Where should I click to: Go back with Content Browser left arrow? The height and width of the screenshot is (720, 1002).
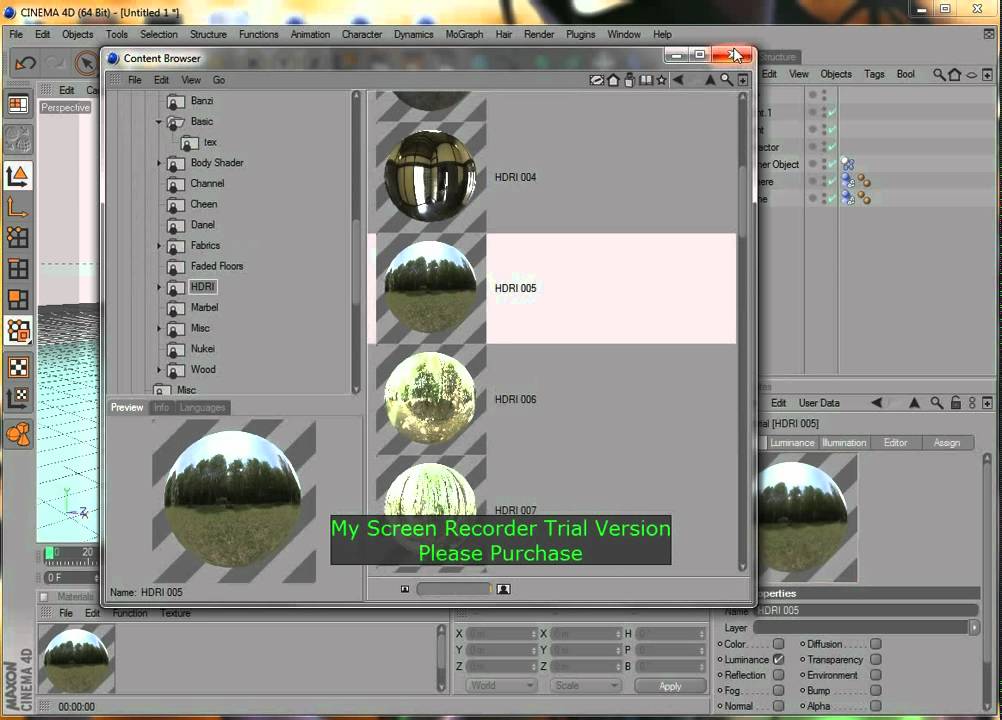[x=678, y=80]
